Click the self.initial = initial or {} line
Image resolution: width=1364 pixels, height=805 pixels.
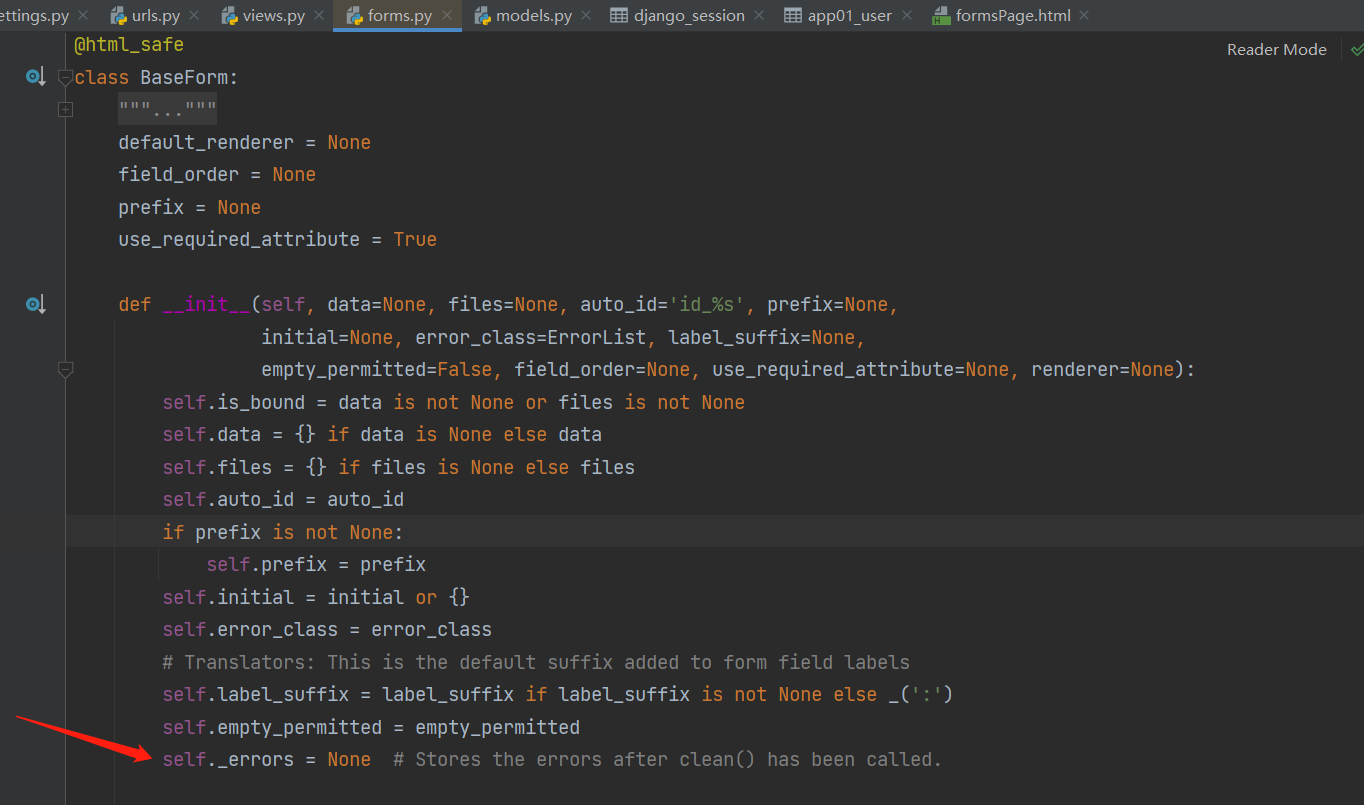(x=316, y=597)
